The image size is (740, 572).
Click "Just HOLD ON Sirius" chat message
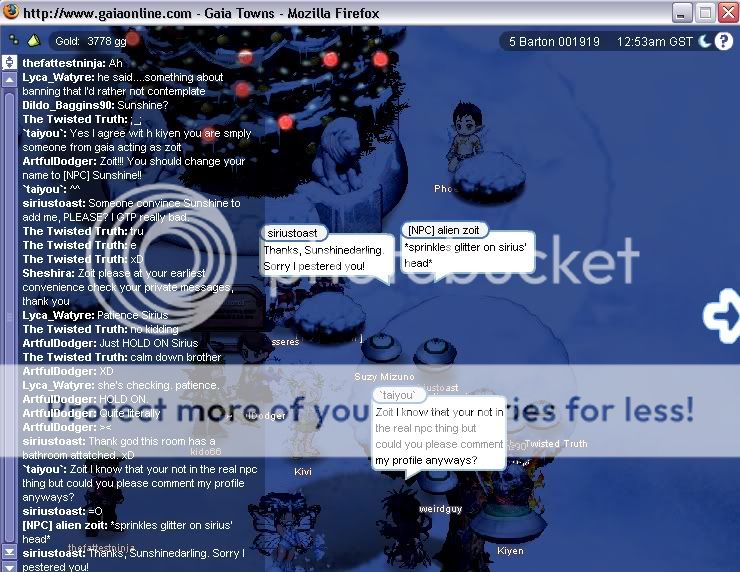coord(149,343)
